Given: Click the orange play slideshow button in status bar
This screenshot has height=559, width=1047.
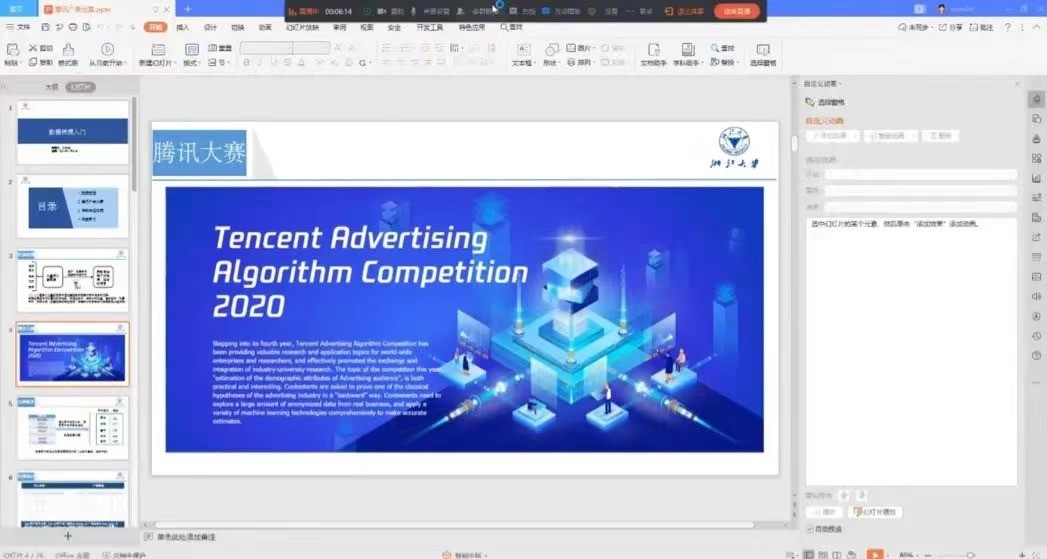Looking at the screenshot, I should (875, 554).
